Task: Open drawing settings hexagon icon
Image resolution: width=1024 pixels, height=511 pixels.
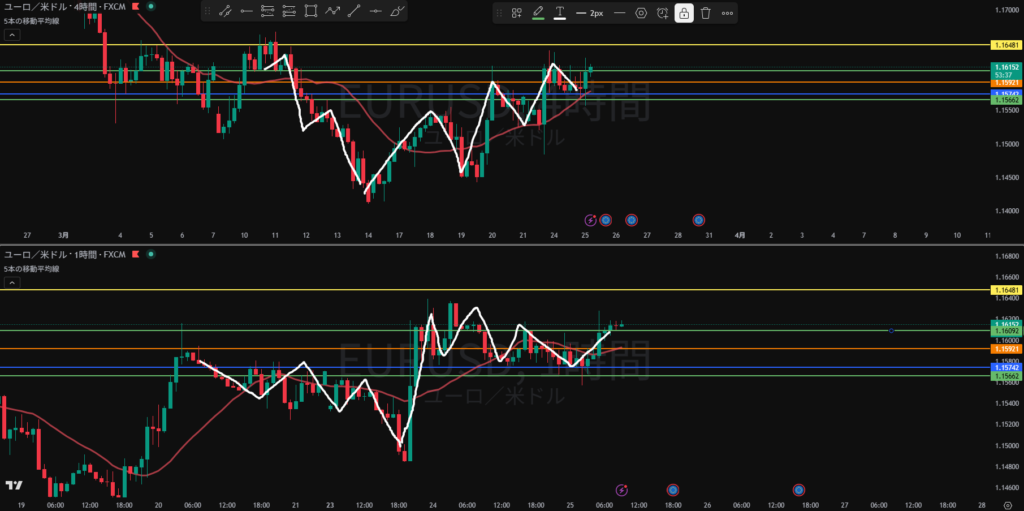Action: click(x=641, y=13)
